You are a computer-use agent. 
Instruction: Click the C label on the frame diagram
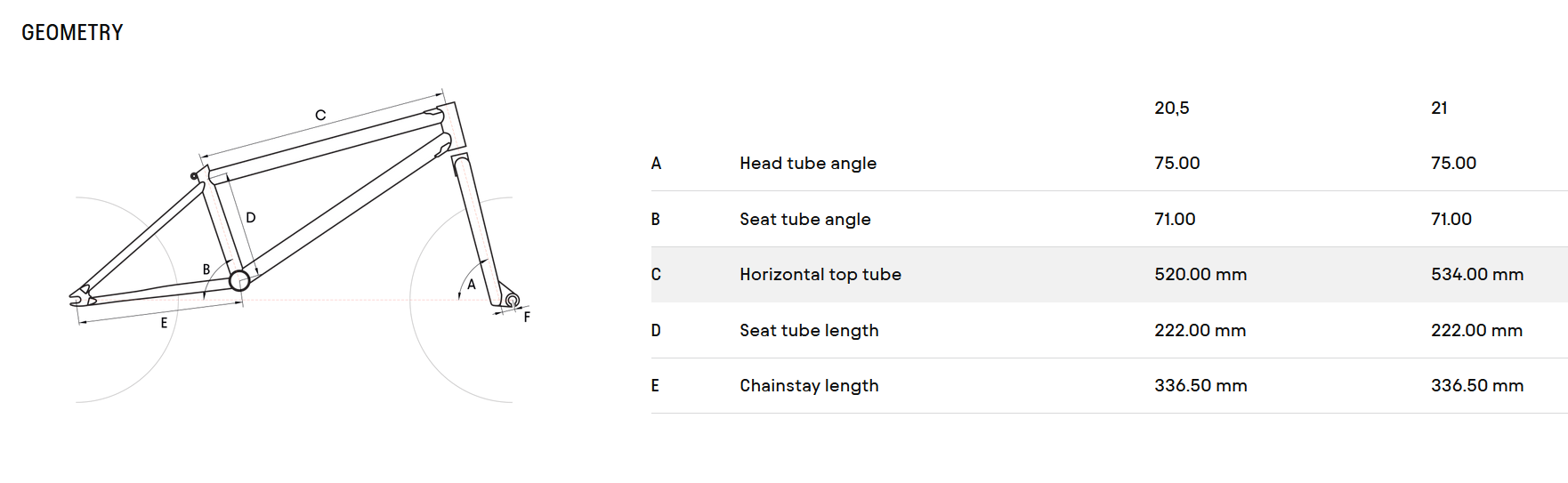tap(320, 115)
